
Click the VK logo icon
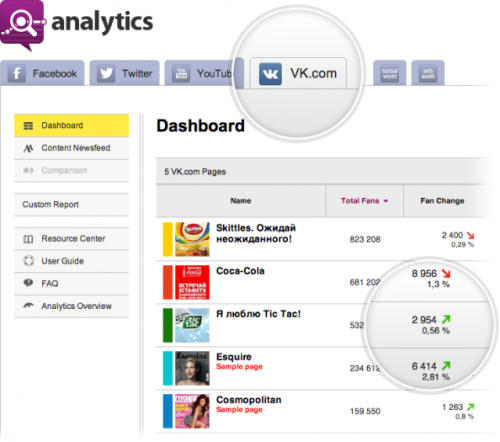(270, 74)
